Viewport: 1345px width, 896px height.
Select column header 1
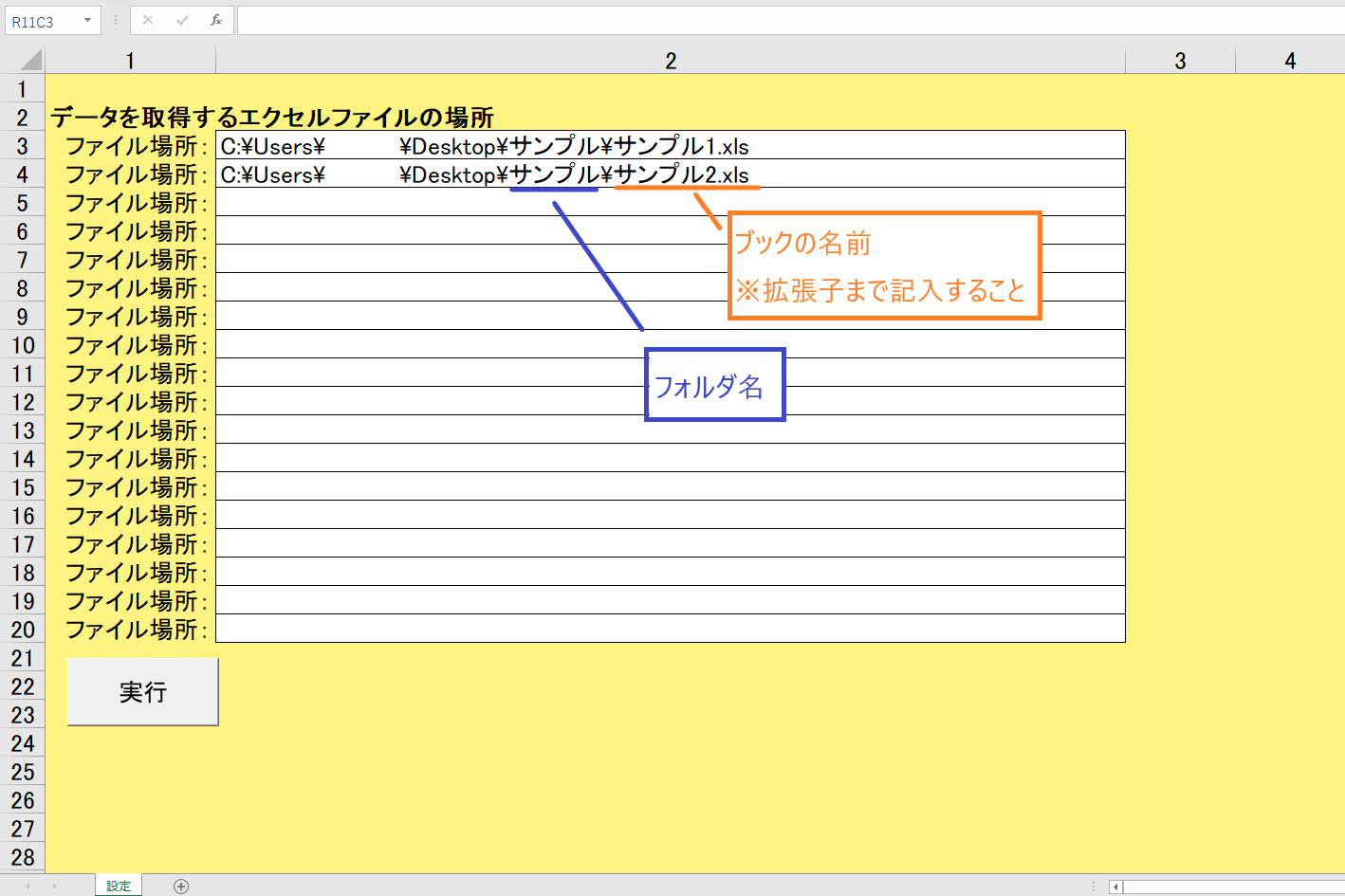tap(130, 61)
